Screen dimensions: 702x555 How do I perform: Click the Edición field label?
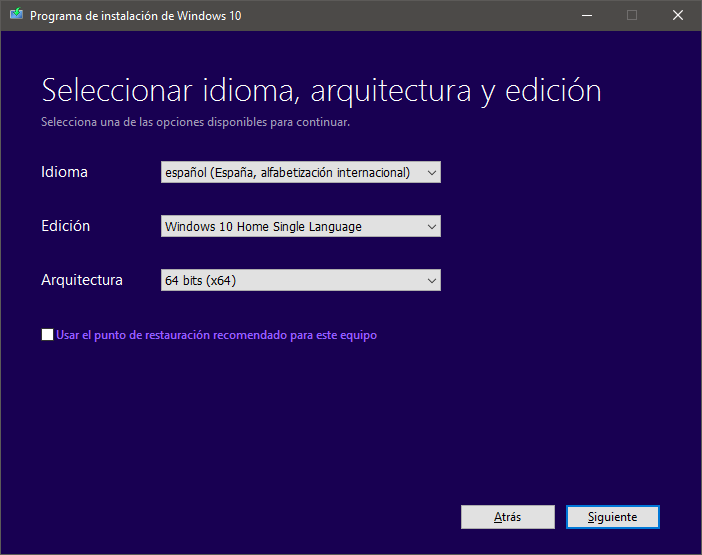(x=66, y=226)
